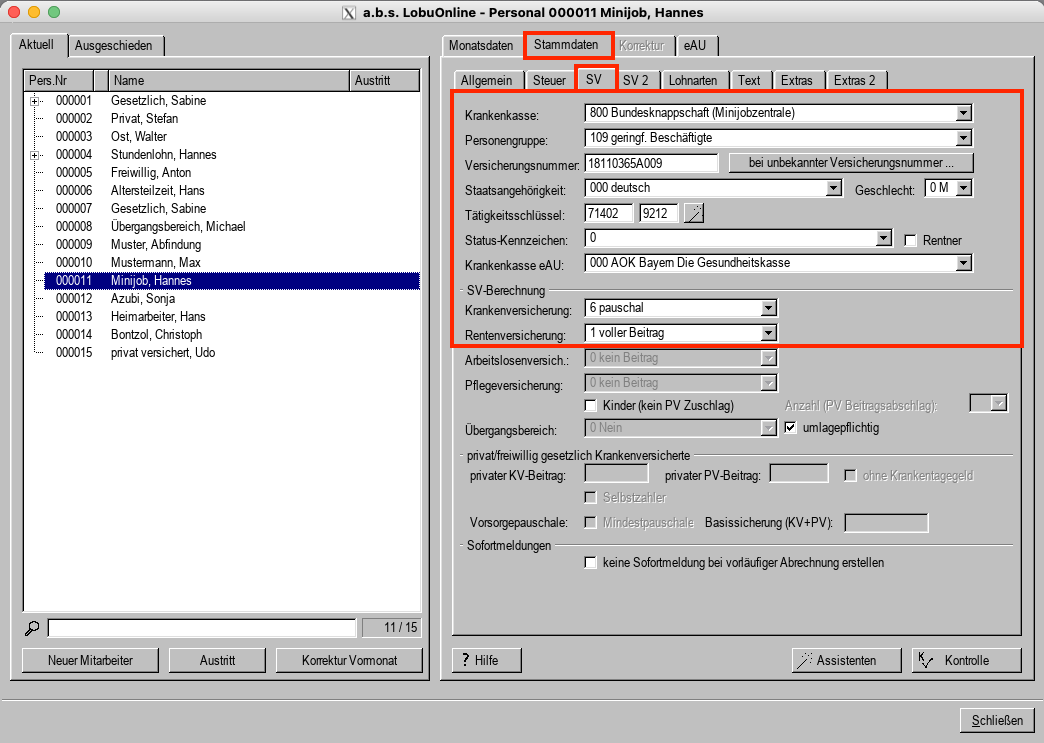
Task: Open the Krankenkasse dropdown
Action: click(x=963, y=113)
